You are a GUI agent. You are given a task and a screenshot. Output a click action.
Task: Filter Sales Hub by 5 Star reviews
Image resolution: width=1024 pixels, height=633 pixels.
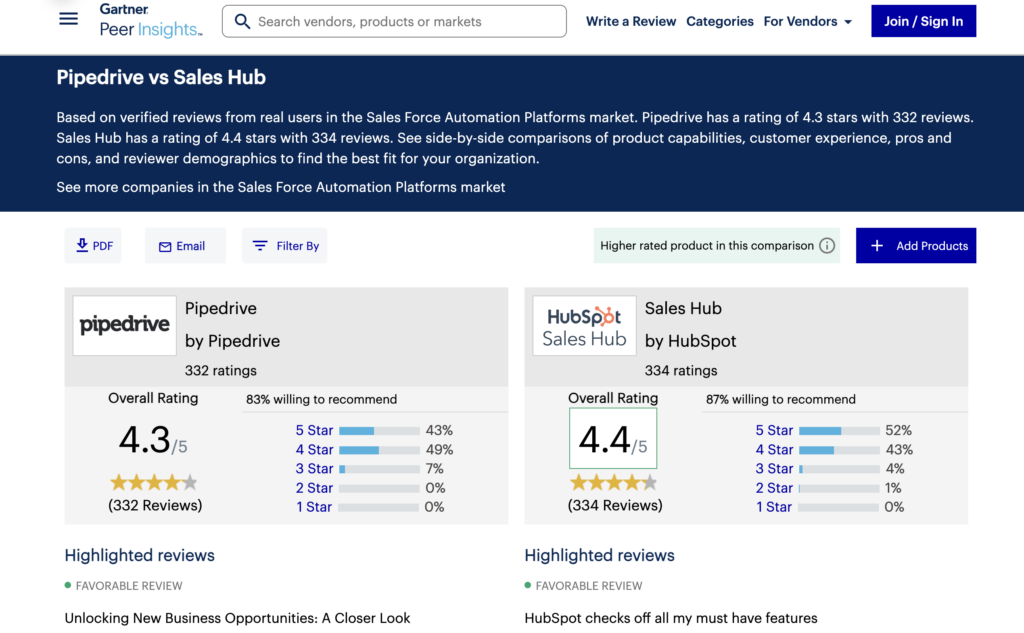pyautogui.click(x=774, y=430)
